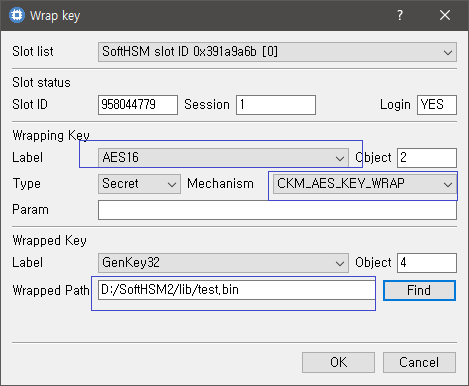This screenshot has width=469, height=386.
Task: Click the help question mark button
Action: pyautogui.click(x=400, y=15)
